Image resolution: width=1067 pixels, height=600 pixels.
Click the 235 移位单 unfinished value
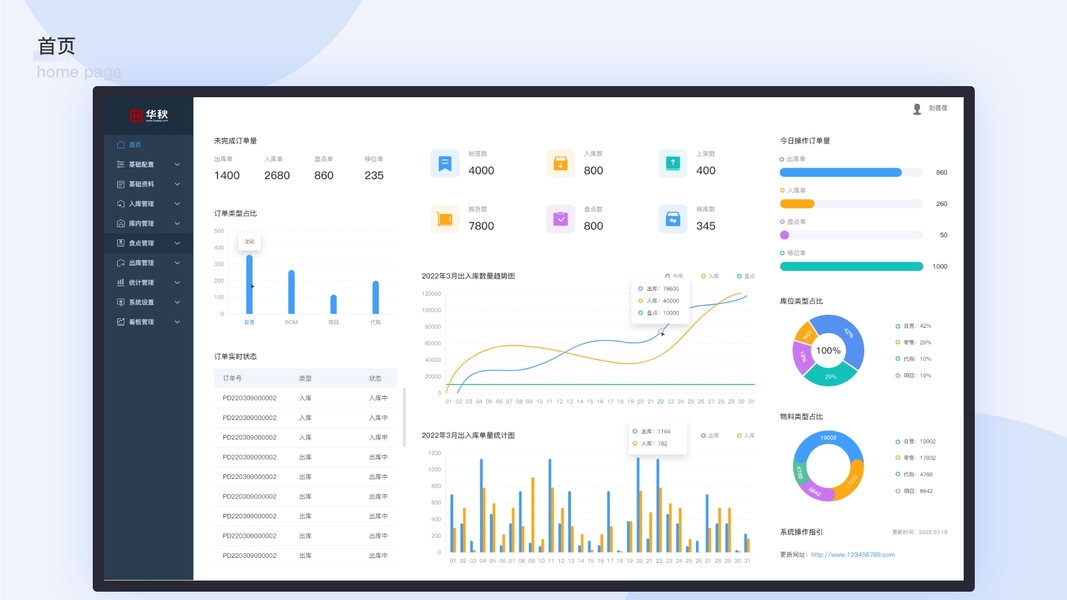click(x=374, y=176)
